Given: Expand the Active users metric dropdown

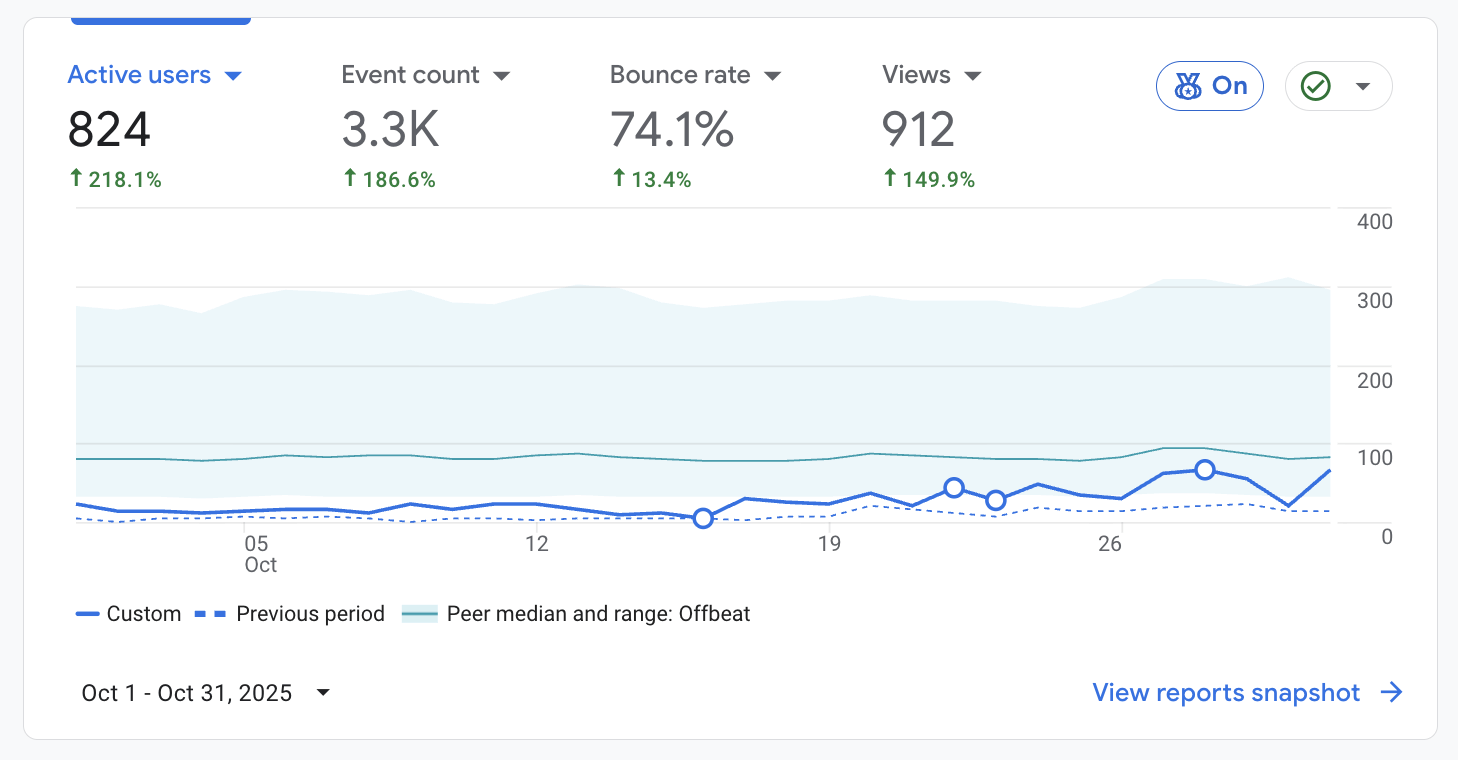Looking at the screenshot, I should click(233, 76).
